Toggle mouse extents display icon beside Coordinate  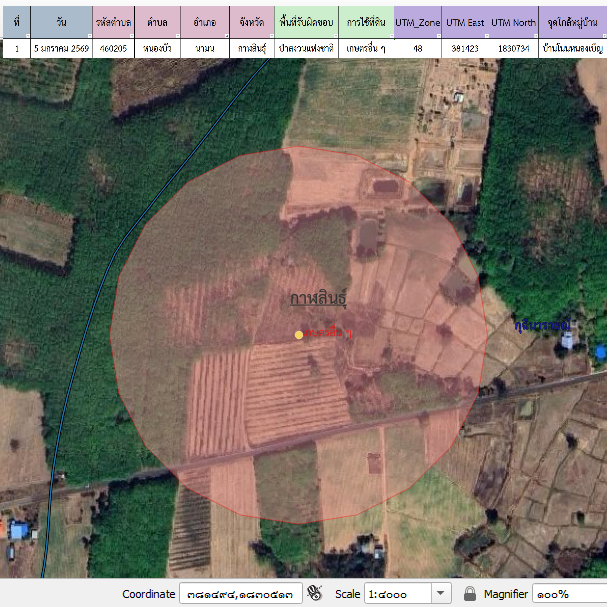(314, 593)
